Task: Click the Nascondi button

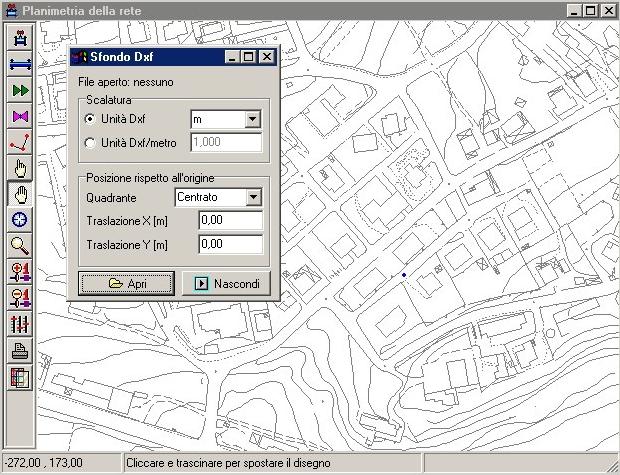Action: [x=230, y=284]
